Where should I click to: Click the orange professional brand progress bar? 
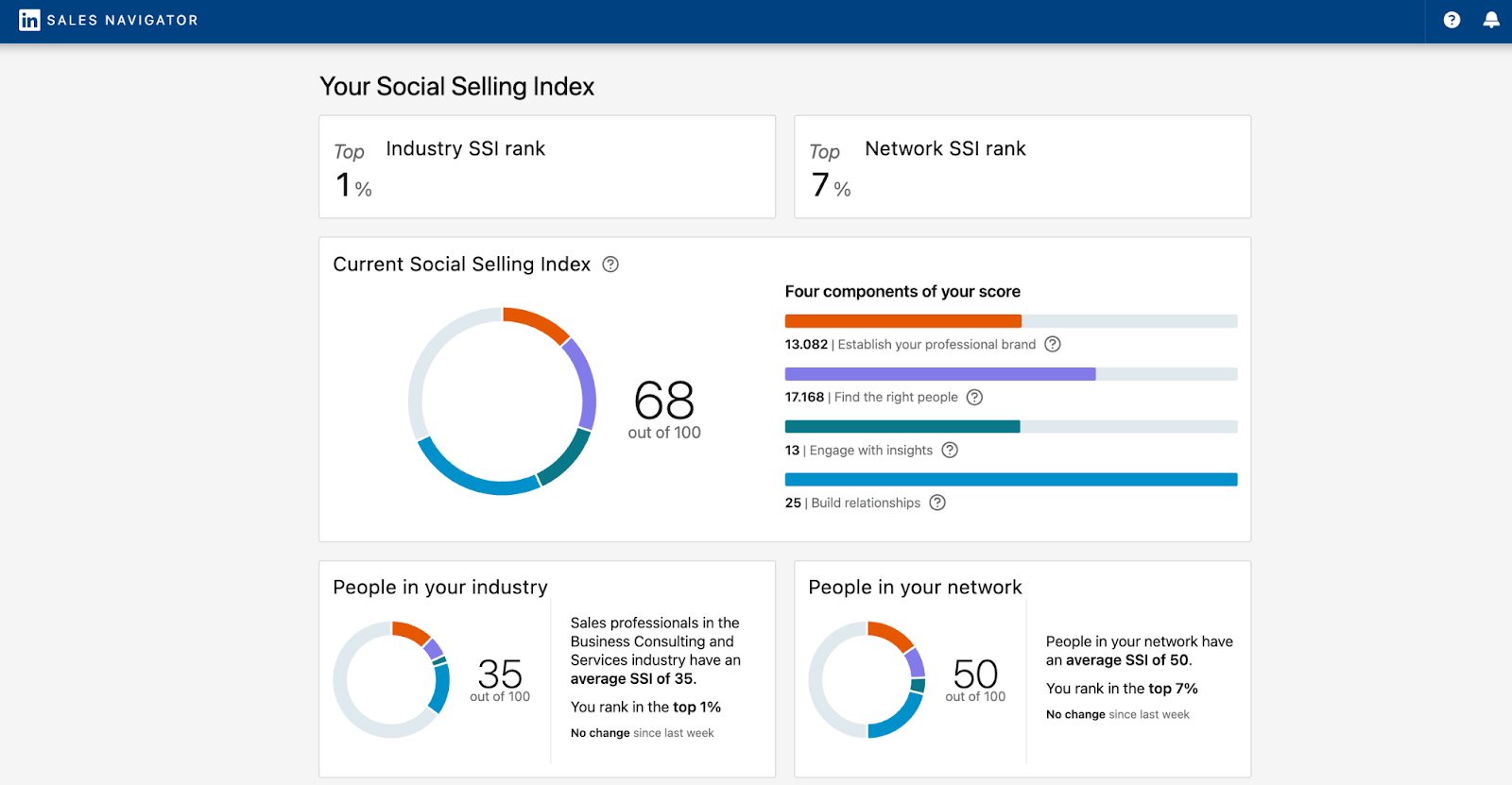[x=903, y=321]
